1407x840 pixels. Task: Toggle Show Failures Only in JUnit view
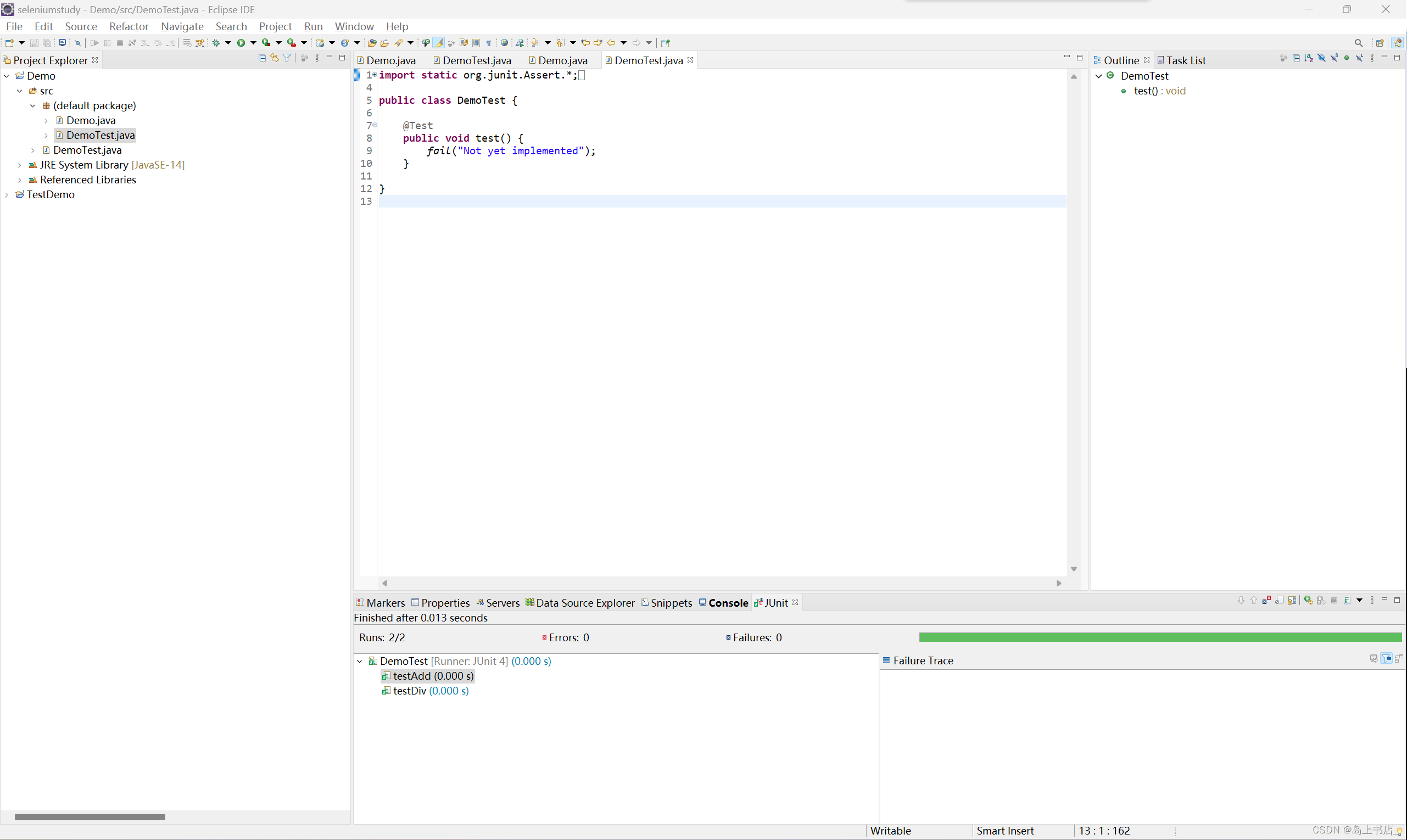(x=1266, y=601)
